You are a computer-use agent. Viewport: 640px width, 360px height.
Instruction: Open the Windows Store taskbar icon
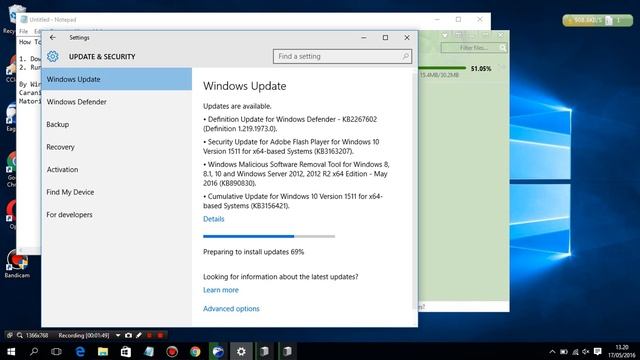point(126,351)
